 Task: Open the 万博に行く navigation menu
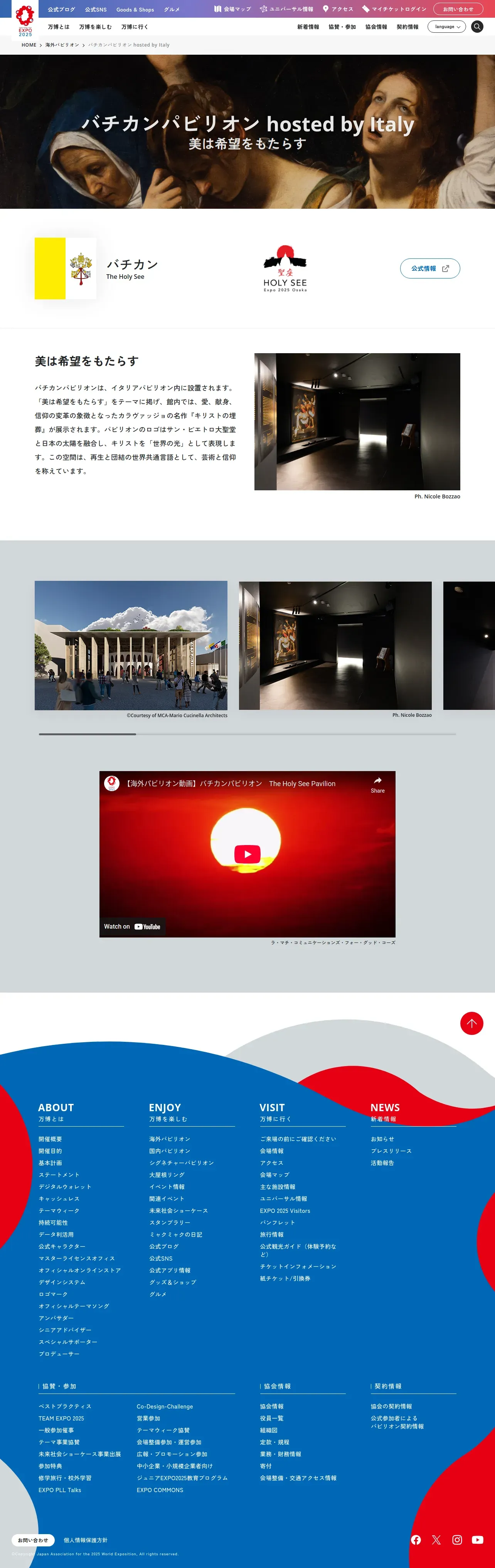pyautogui.click(x=135, y=27)
